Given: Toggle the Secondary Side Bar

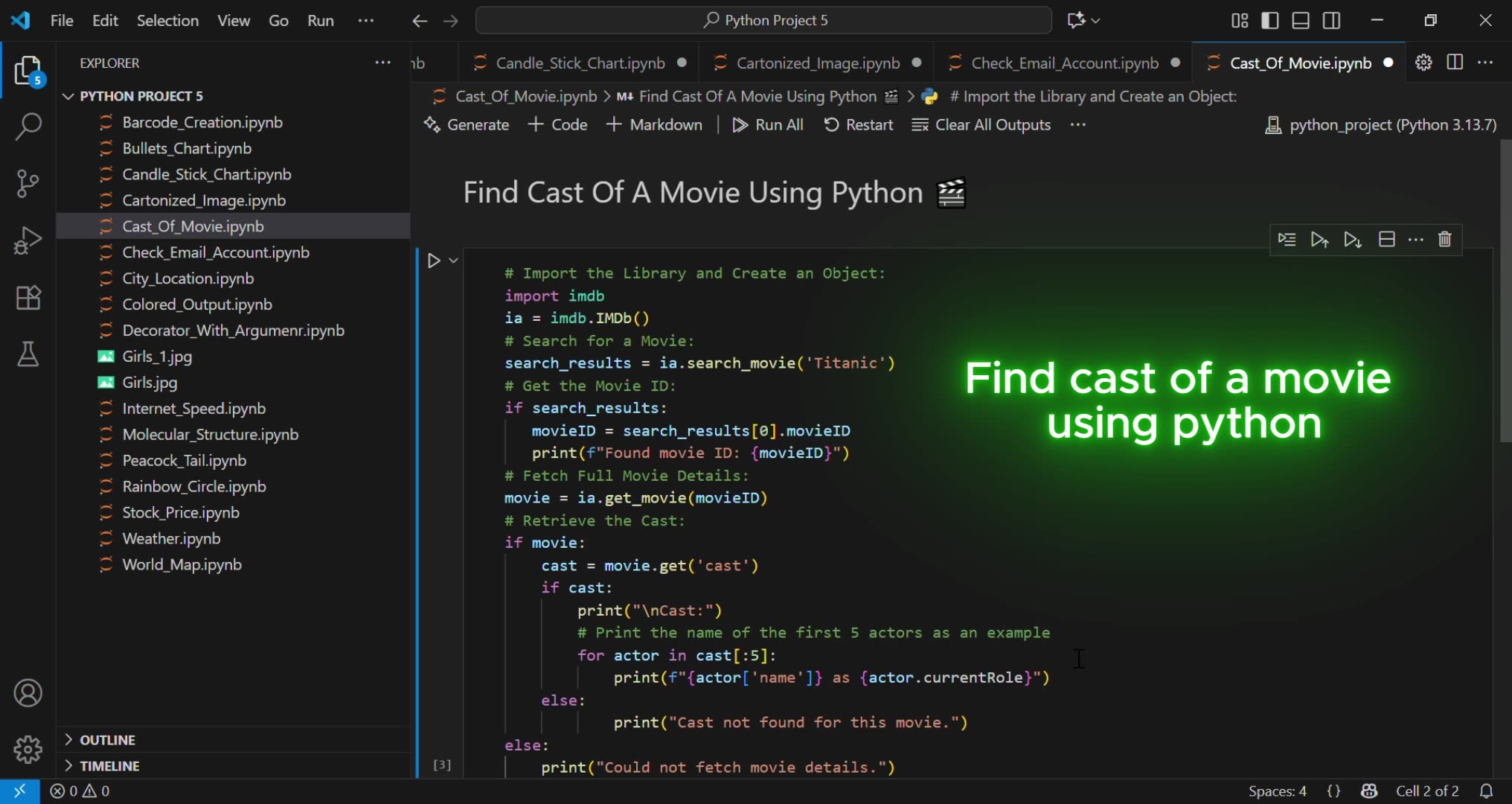Looking at the screenshot, I should coord(1331,20).
